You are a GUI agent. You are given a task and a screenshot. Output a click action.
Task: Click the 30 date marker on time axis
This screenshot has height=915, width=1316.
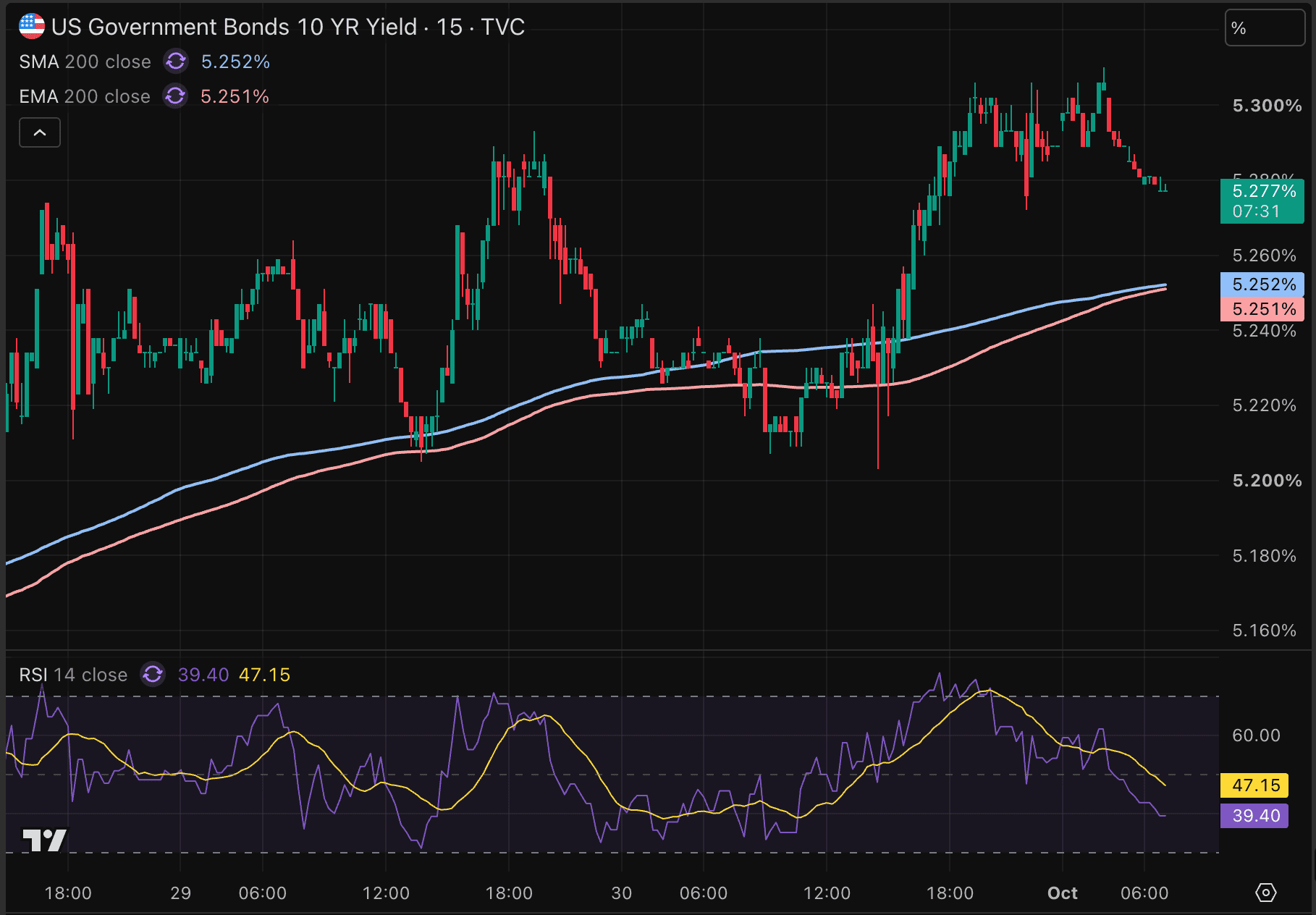pos(621,893)
